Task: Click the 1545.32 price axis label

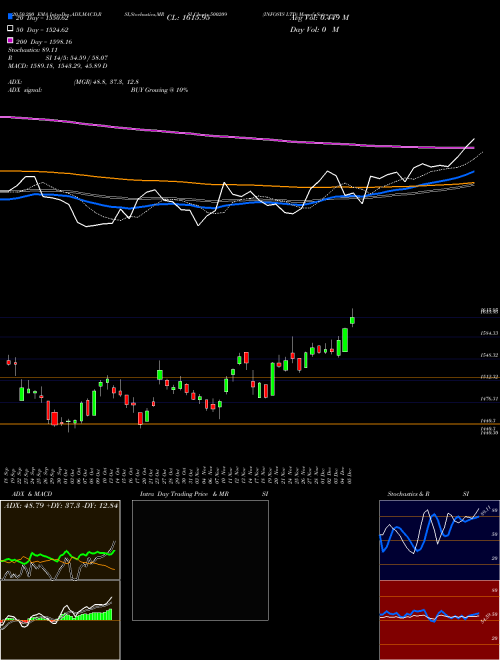Action: click(489, 355)
